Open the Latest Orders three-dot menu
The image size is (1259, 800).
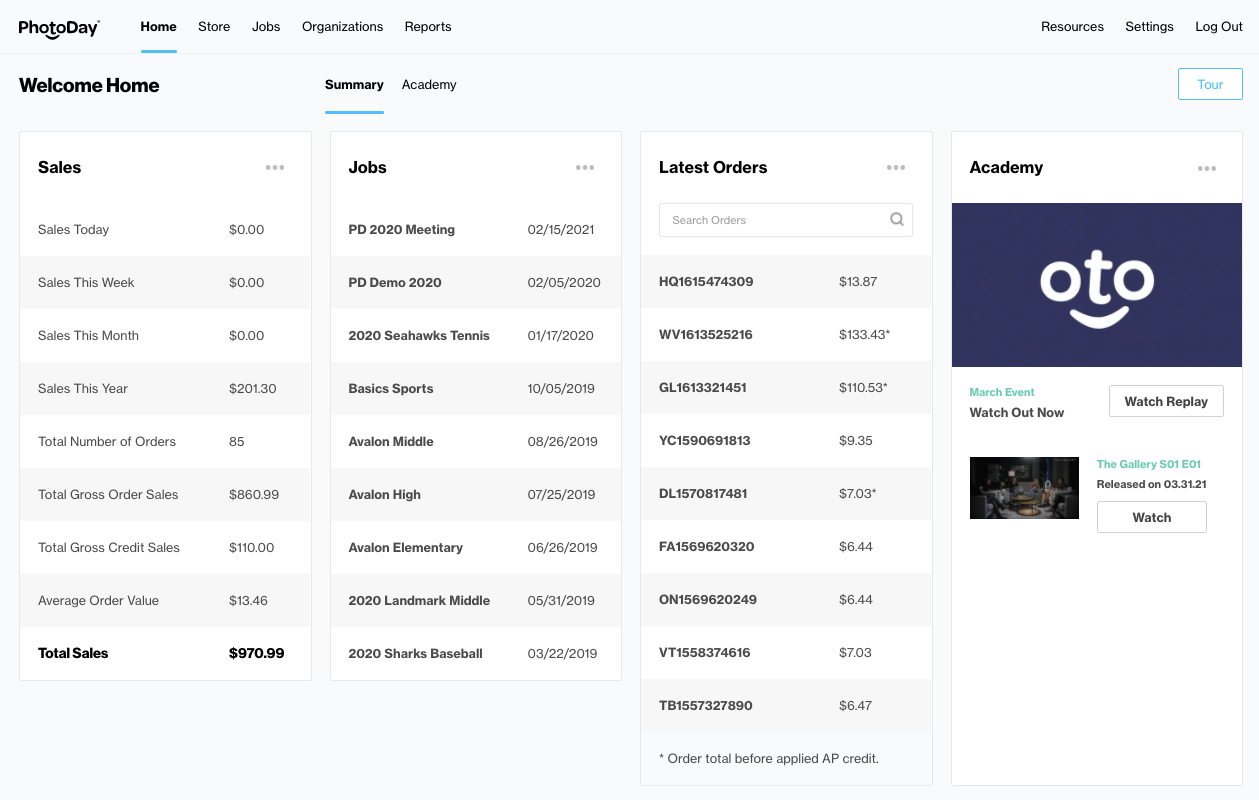coord(896,168)
